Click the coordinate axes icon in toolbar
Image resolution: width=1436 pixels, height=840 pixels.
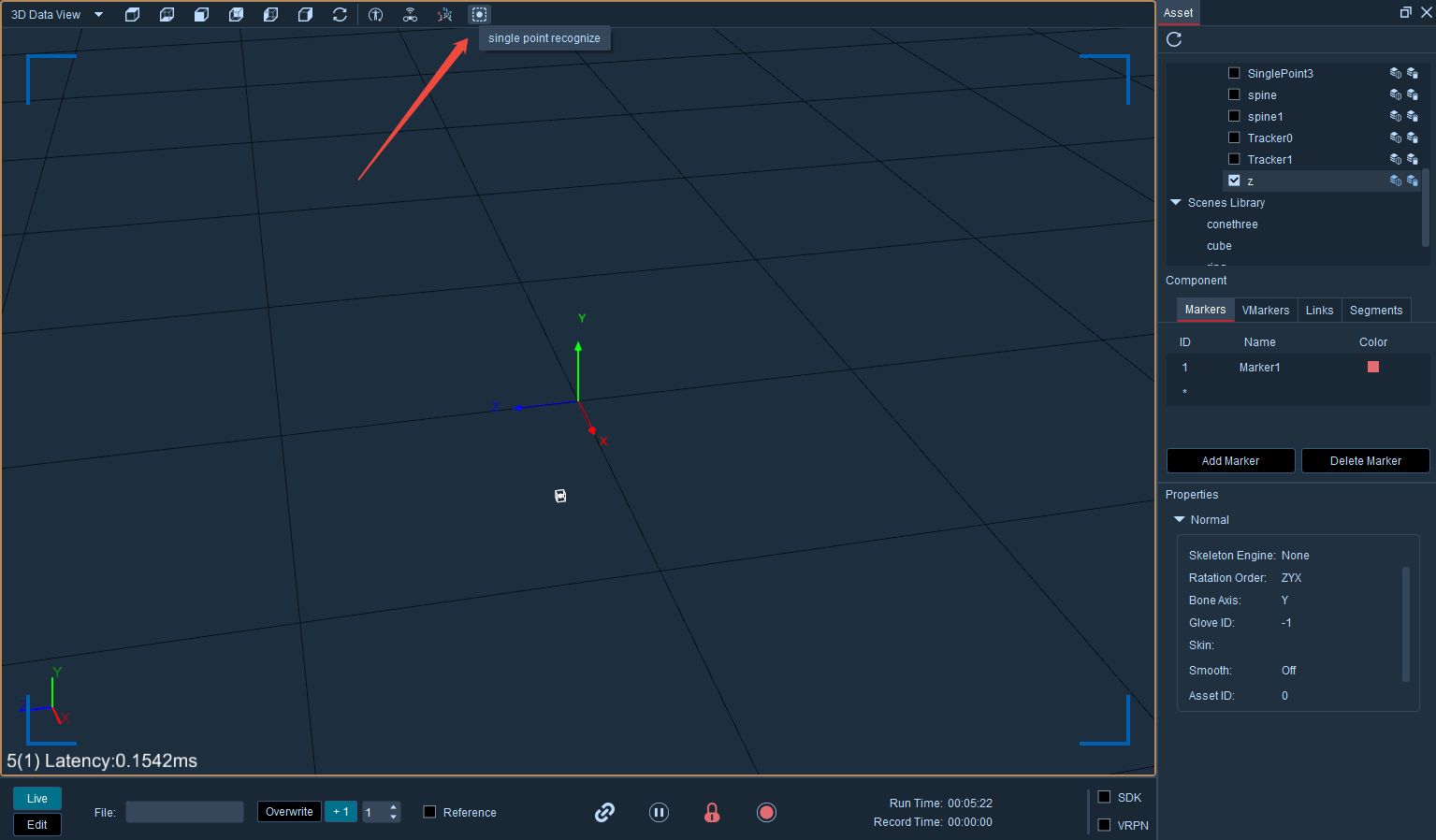(444, 15)
